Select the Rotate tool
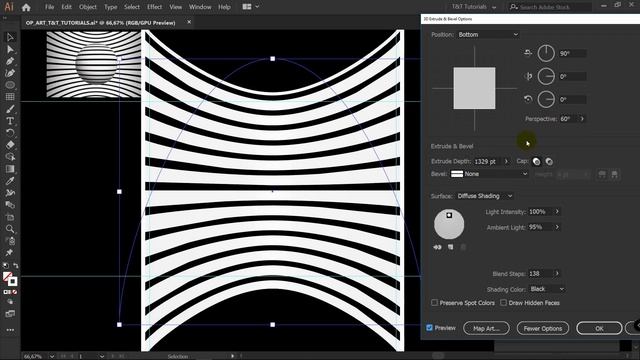Image resolution: width=640 pixels, height=360 pixels. [x=10, y=133]
